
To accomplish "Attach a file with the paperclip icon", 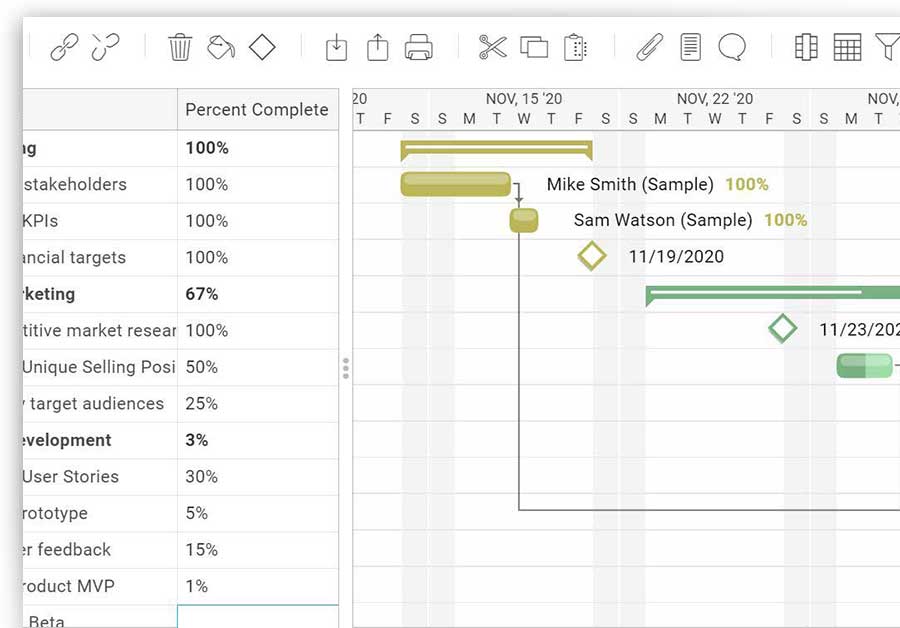I will [x=649, y=47].
